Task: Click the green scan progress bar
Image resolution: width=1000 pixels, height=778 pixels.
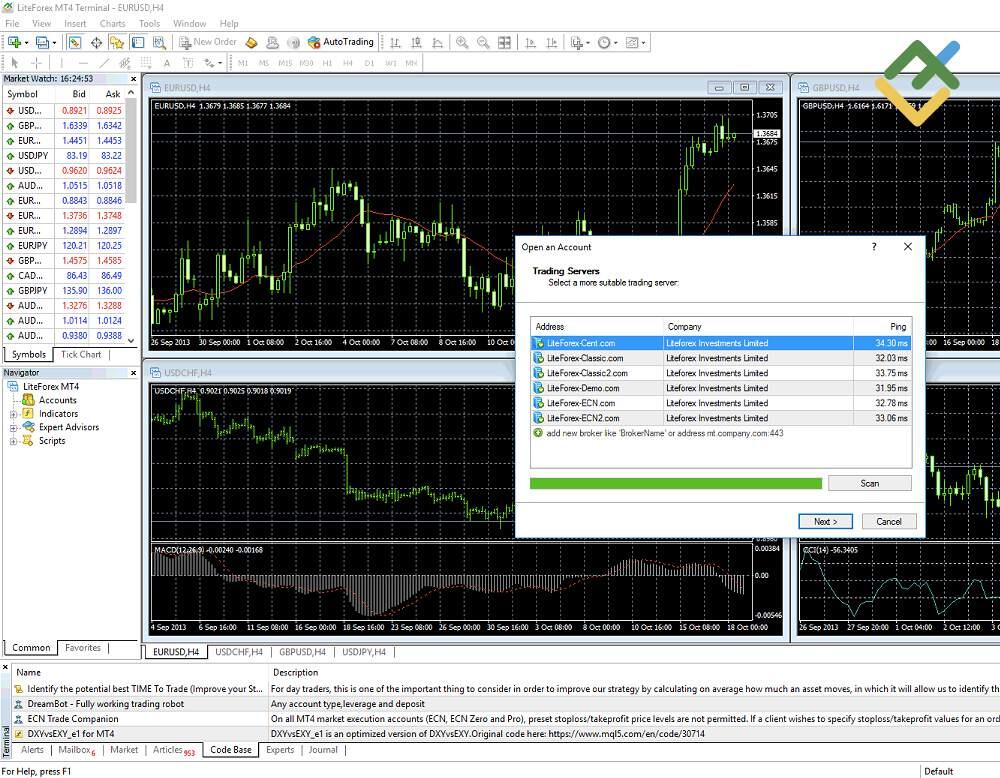Action: [x=675, y=483]
